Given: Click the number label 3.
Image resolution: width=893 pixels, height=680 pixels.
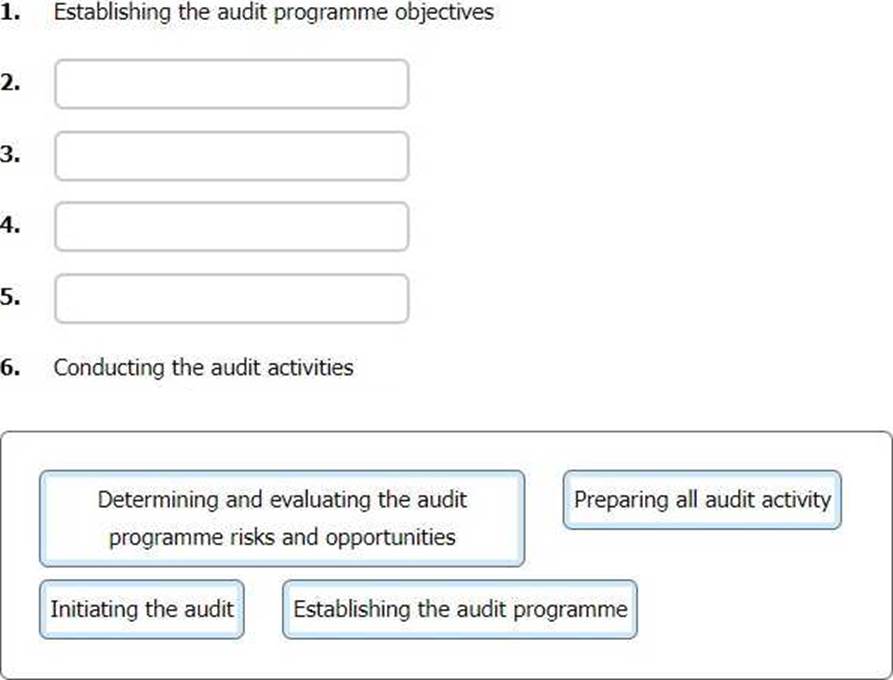Looking at the screenshot, I should tap(10, 154).
